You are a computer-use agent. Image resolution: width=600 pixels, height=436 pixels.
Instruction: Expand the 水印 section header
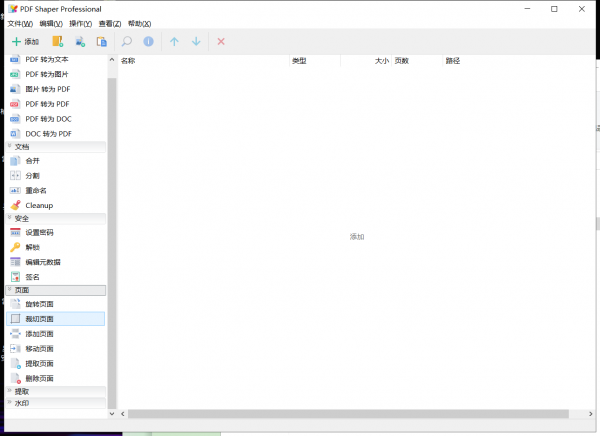tap(56, 403)
